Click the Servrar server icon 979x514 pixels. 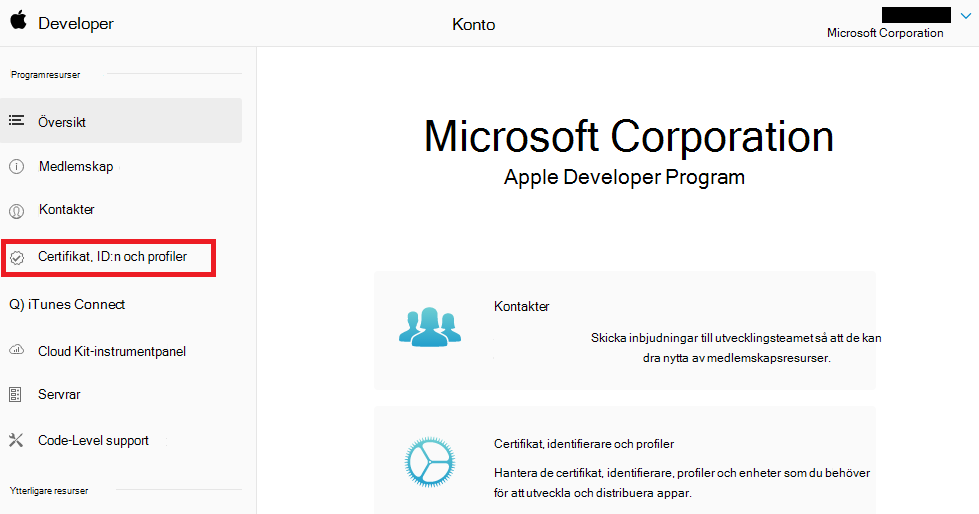pyautogui.click(x=15, y=395)
